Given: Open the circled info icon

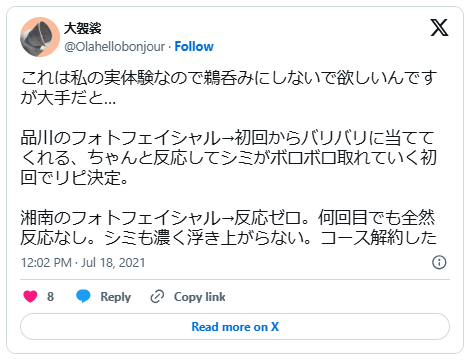Looking at the screenshot, I should 439,262.
